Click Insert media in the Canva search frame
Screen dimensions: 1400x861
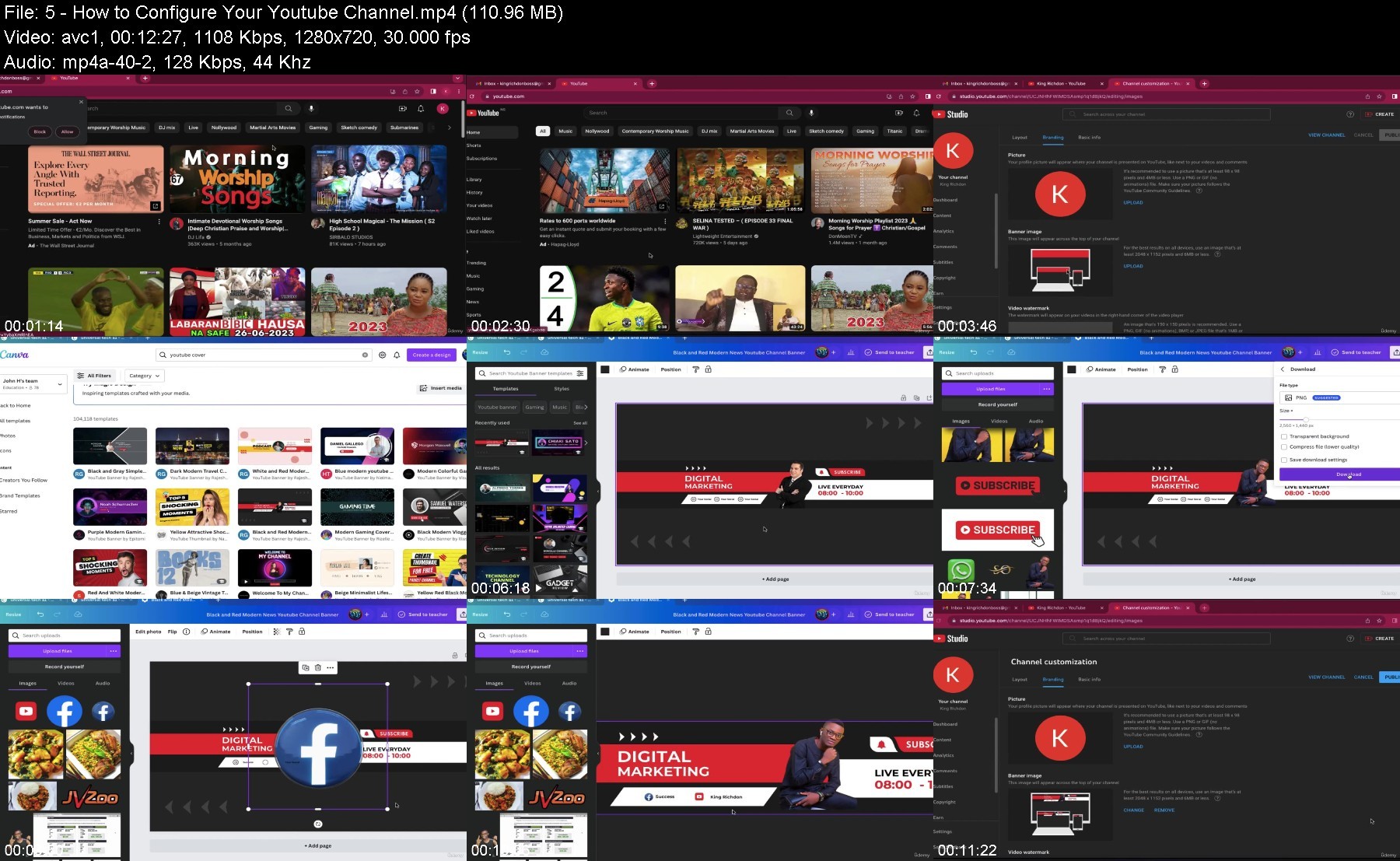point(441,388)
